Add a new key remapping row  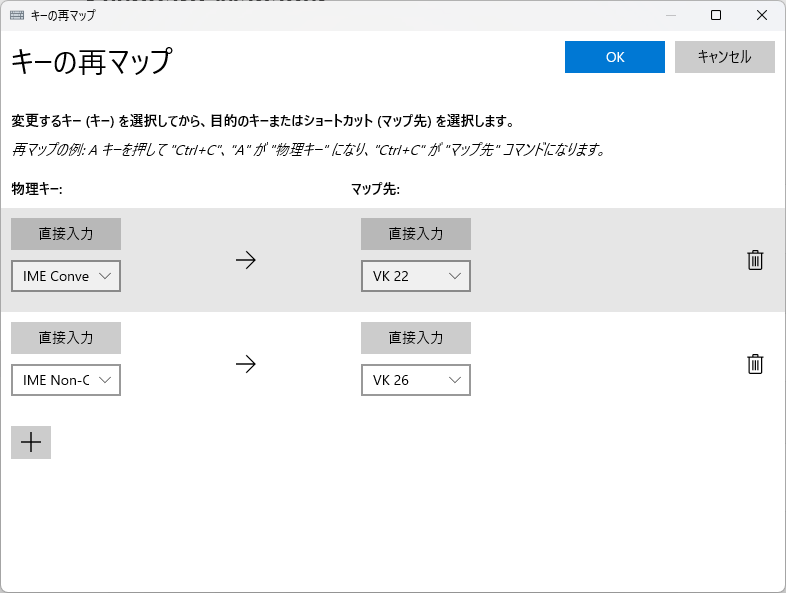(31, 442)
